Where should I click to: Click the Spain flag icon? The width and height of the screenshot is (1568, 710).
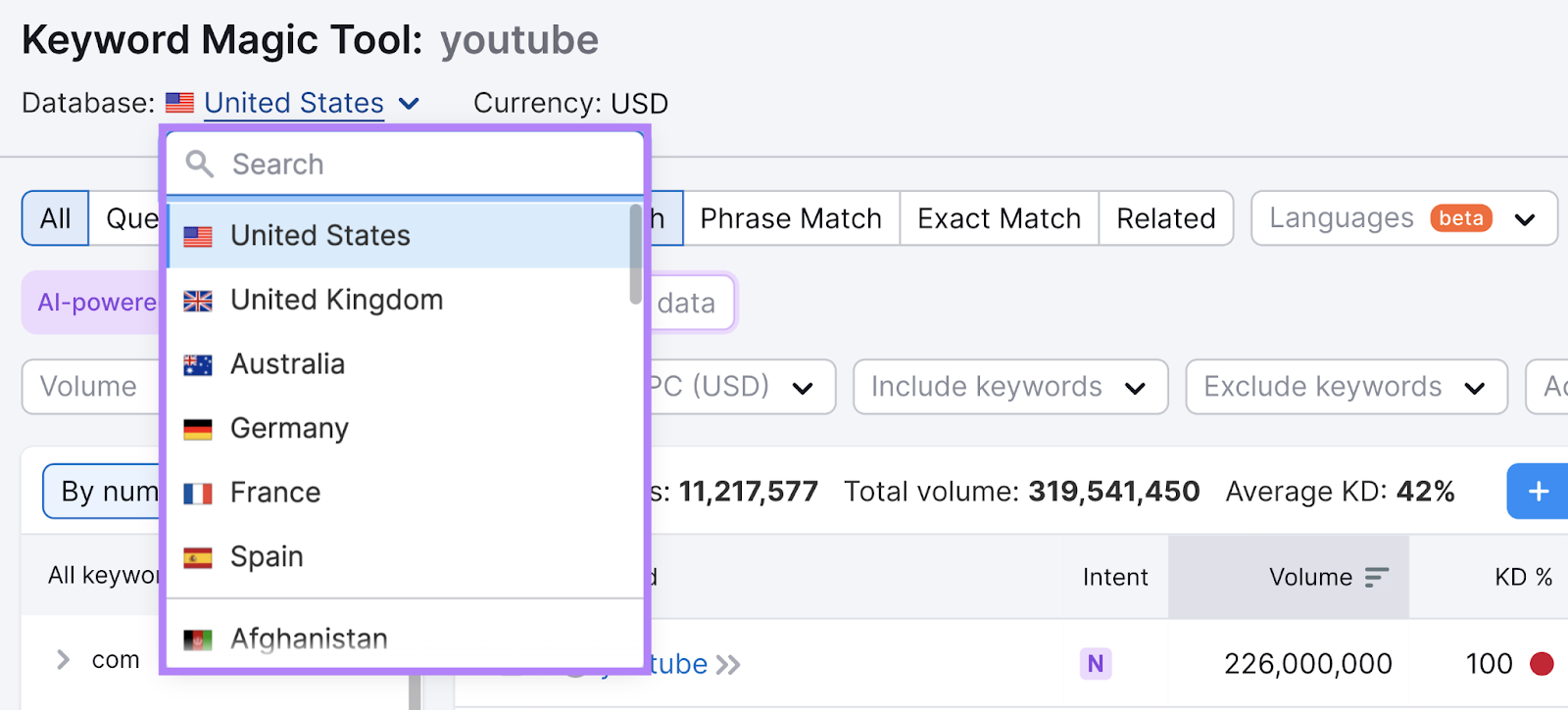tap(198, 557)
